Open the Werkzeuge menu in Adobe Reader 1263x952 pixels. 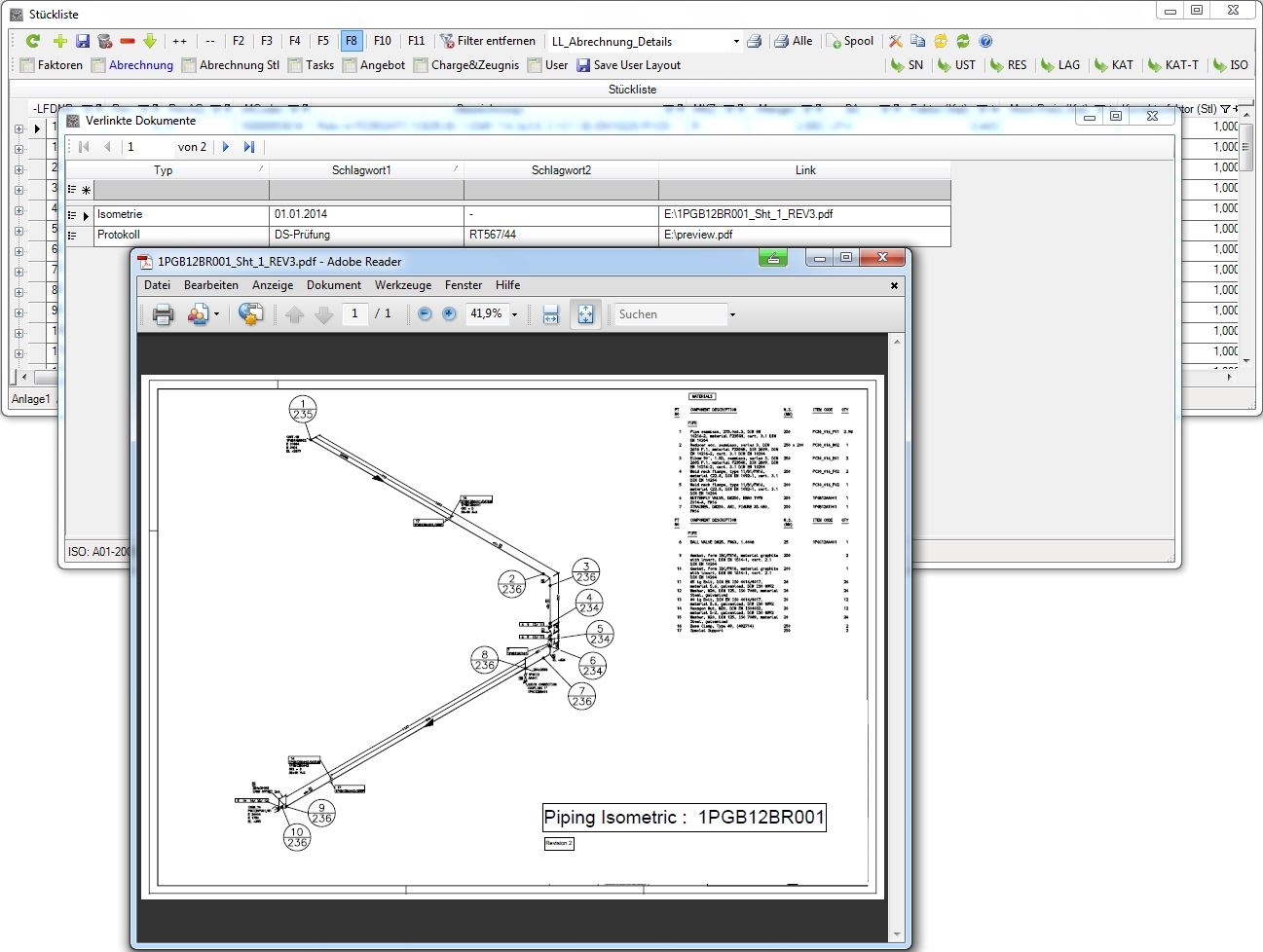coord(403,285)
